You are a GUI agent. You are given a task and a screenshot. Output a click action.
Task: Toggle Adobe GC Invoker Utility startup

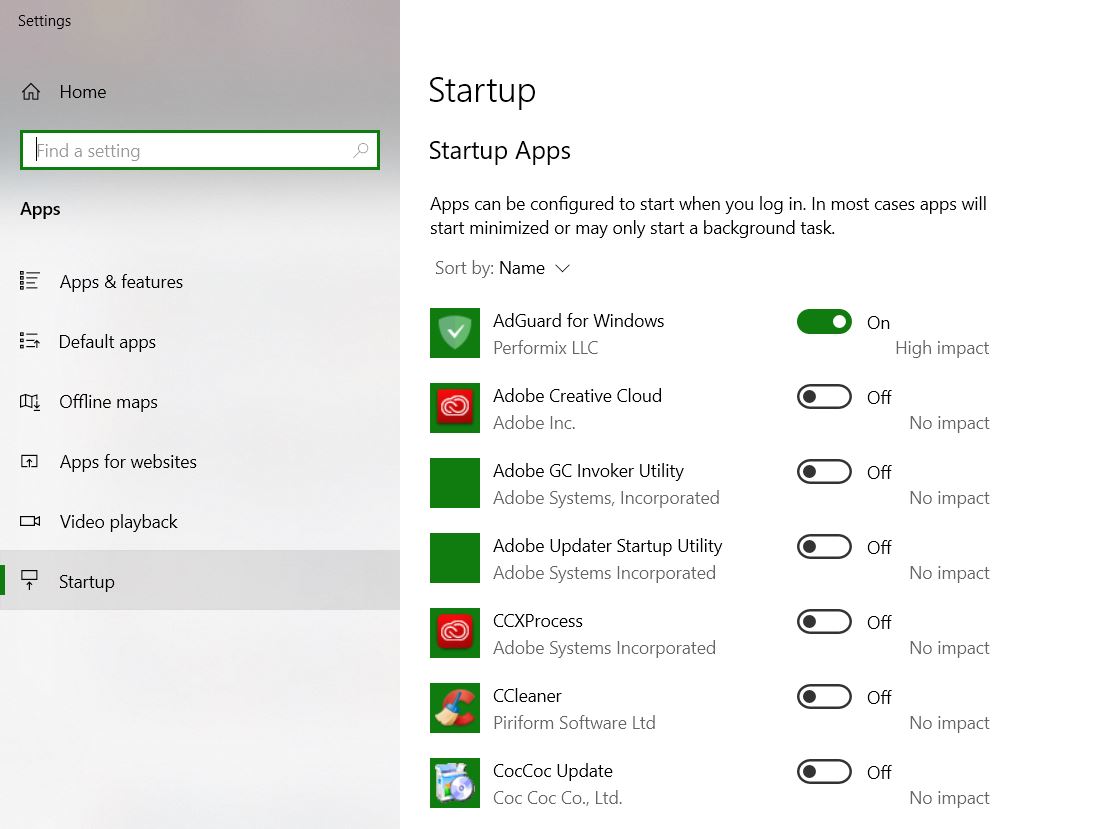[824, 472]
